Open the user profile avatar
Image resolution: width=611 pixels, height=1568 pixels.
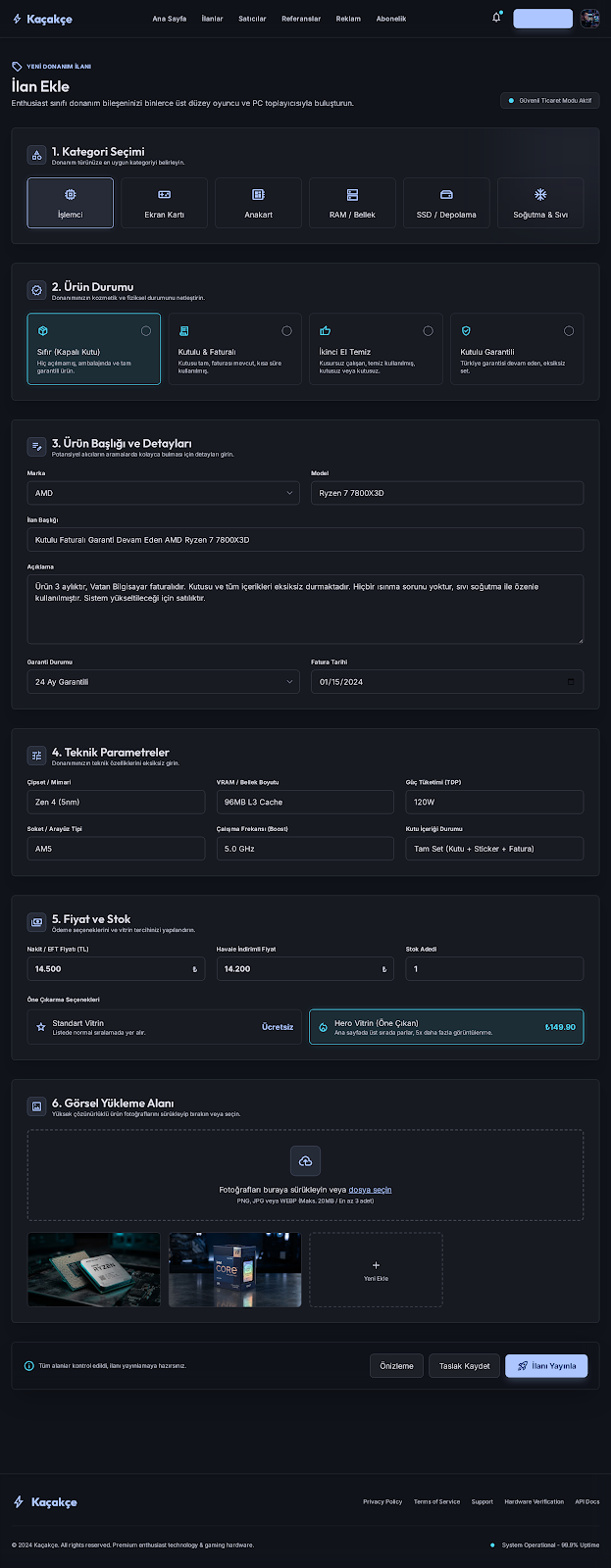coord(589,19)
